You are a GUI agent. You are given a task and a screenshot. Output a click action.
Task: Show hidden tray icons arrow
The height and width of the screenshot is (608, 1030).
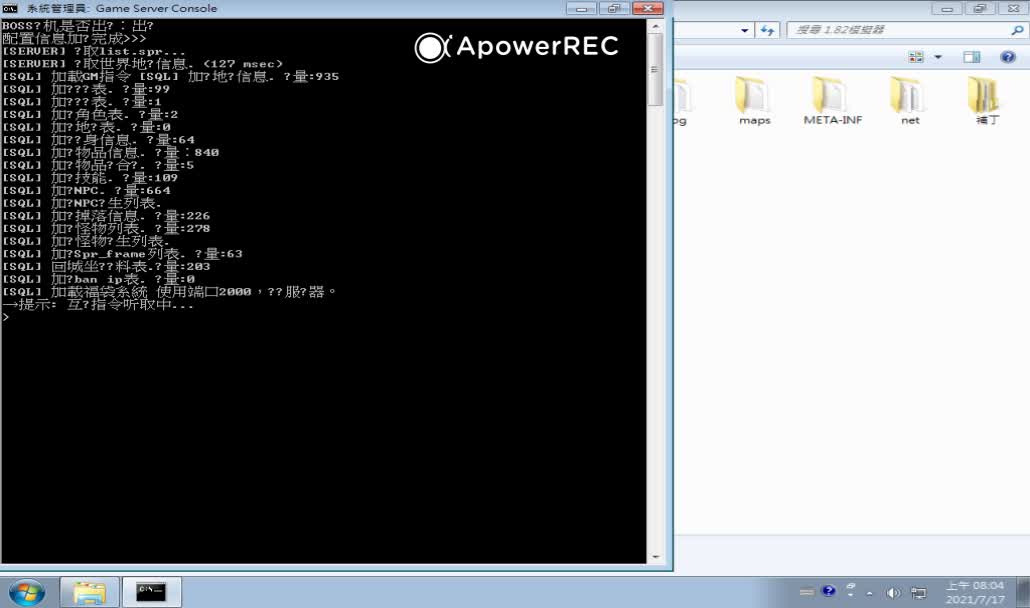[x=870, y=593]
